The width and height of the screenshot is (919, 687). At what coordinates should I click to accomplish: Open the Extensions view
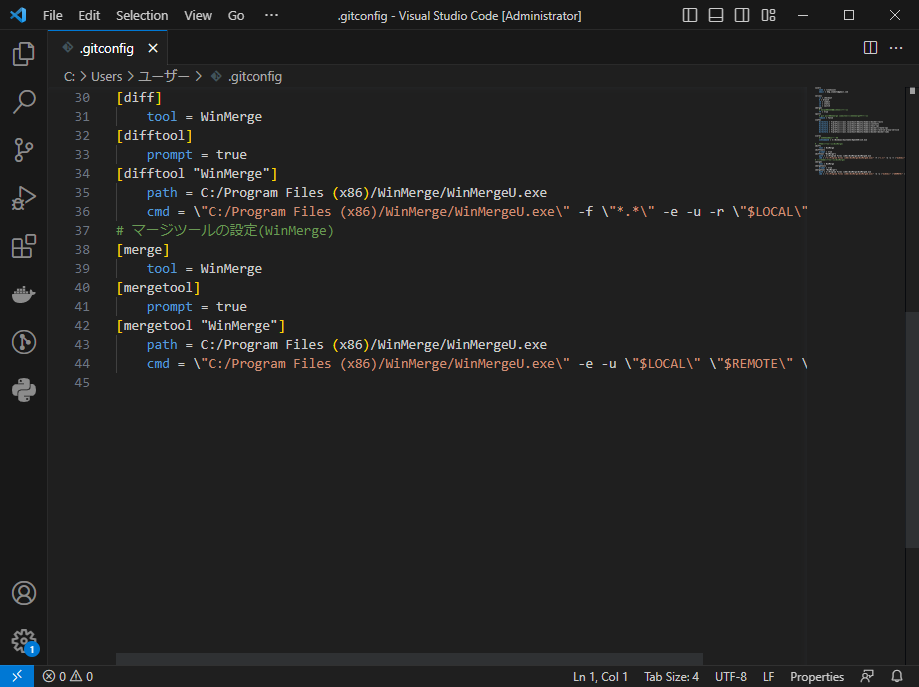[24, 245]
